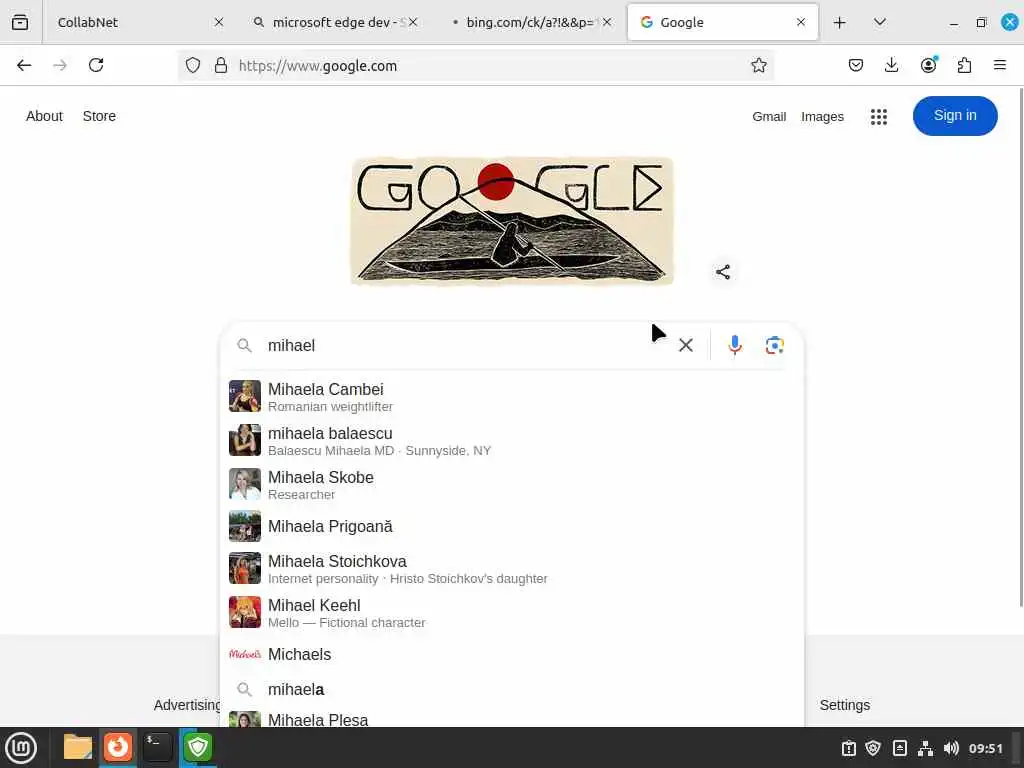Click the page vertical scrollbar
This screenshot has width=1024, height=768.
coord(1020,346)
